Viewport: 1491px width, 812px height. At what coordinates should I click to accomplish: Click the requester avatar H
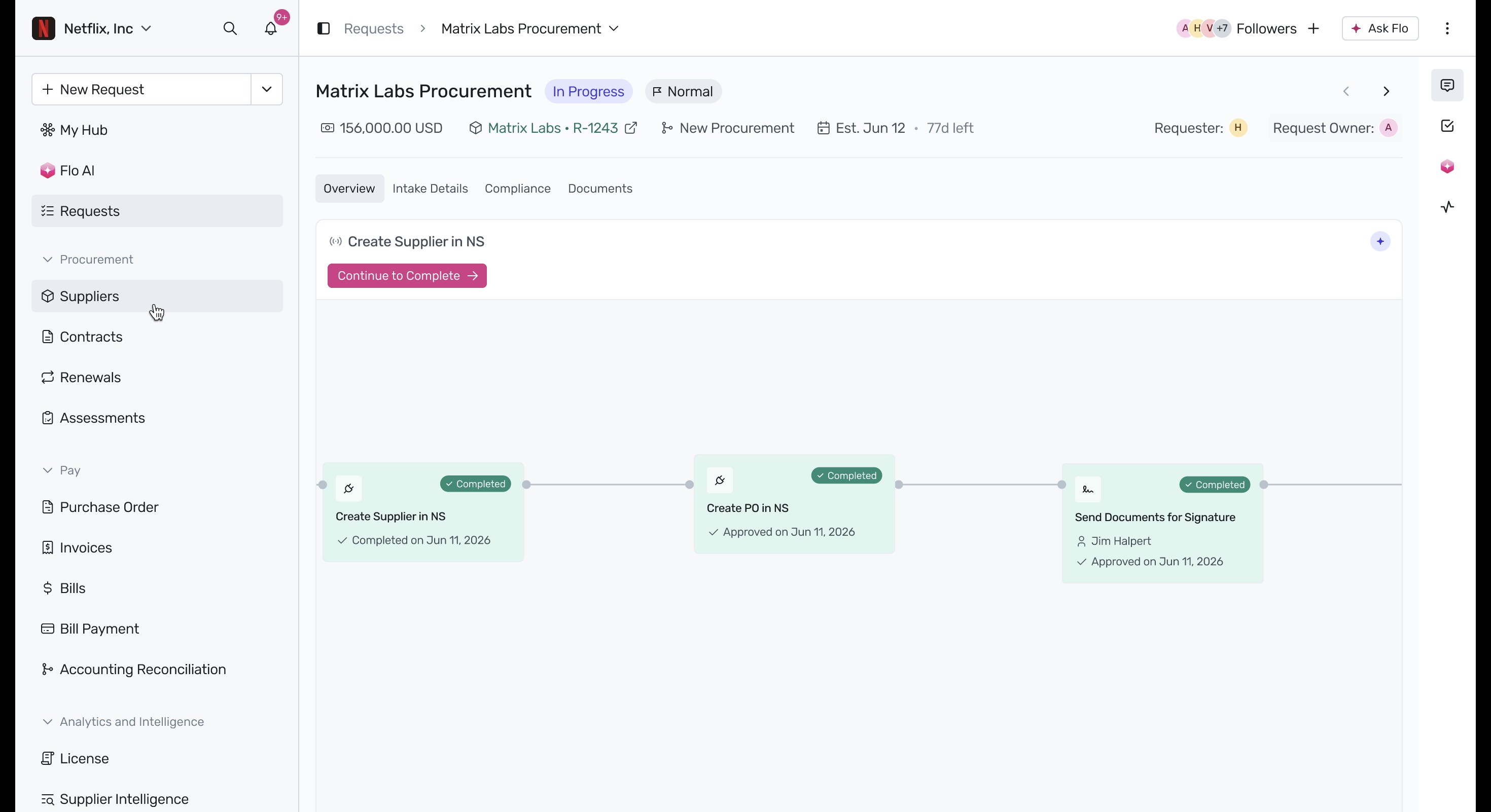[x=1238, y=128]
